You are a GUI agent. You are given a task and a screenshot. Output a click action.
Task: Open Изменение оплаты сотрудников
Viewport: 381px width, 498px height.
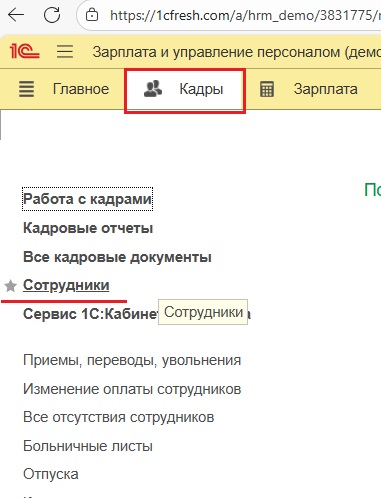click(132, 389)
